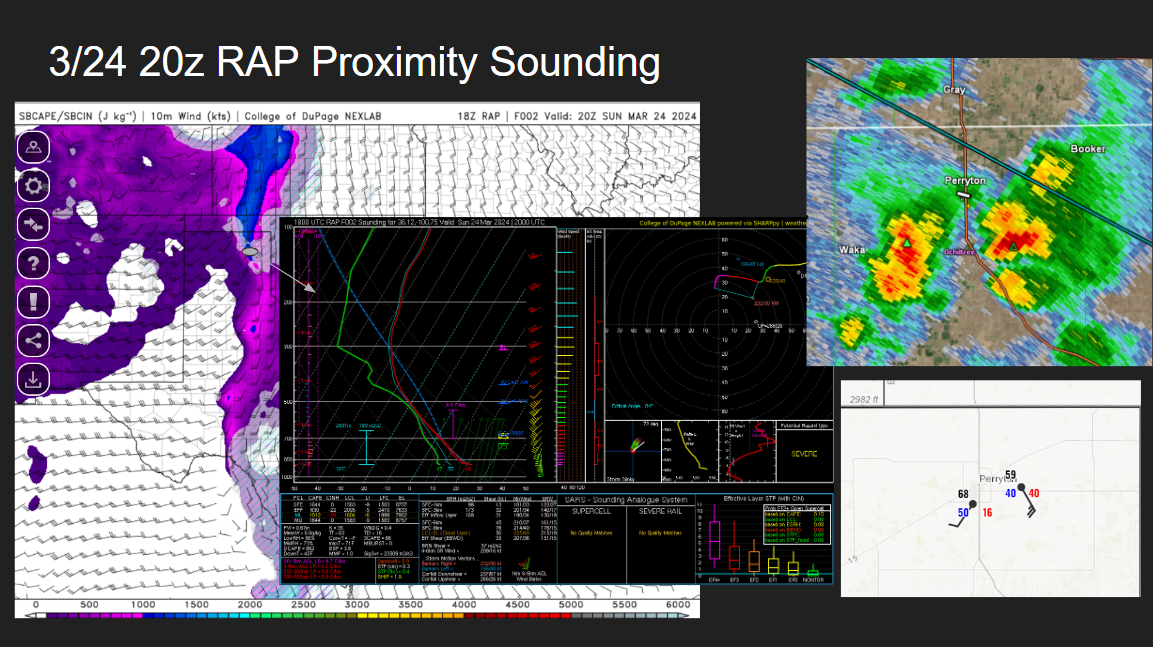The height and width of the screenshot is (647, 1153).
Task: Click the green triangle marker near Waka storm
Action: pyautogui.click(x=907, y=243)
